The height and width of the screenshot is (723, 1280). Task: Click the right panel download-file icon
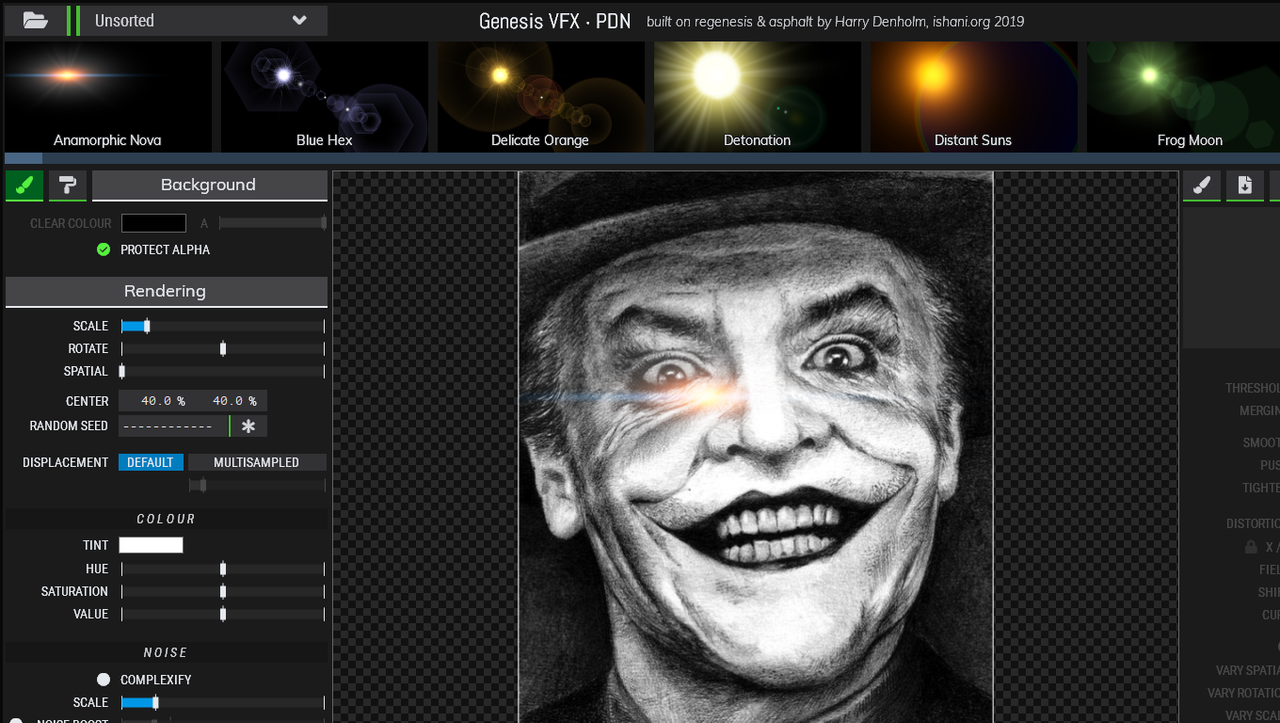tap(1245, 185)
